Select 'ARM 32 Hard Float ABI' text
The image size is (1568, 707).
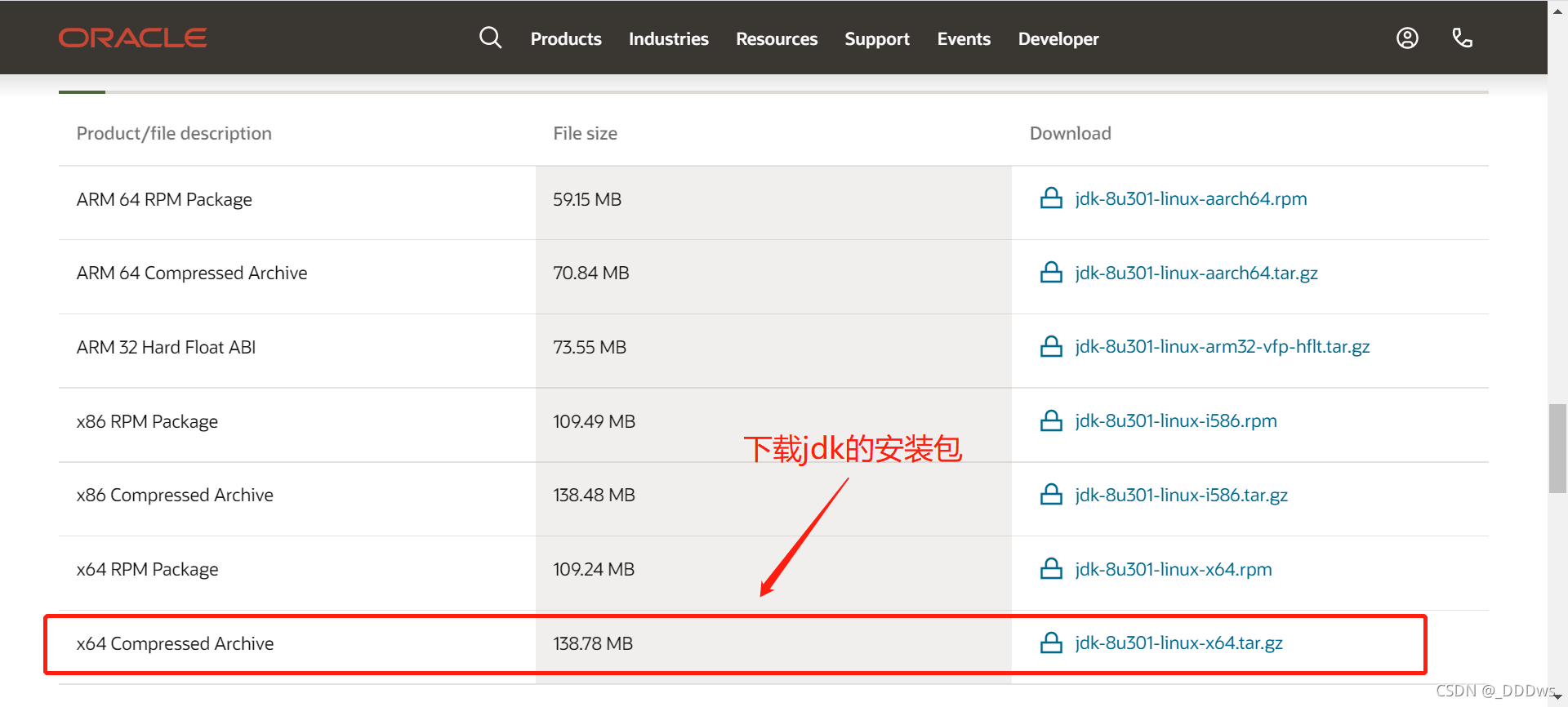pyautogui.click(x=166, y=347)
